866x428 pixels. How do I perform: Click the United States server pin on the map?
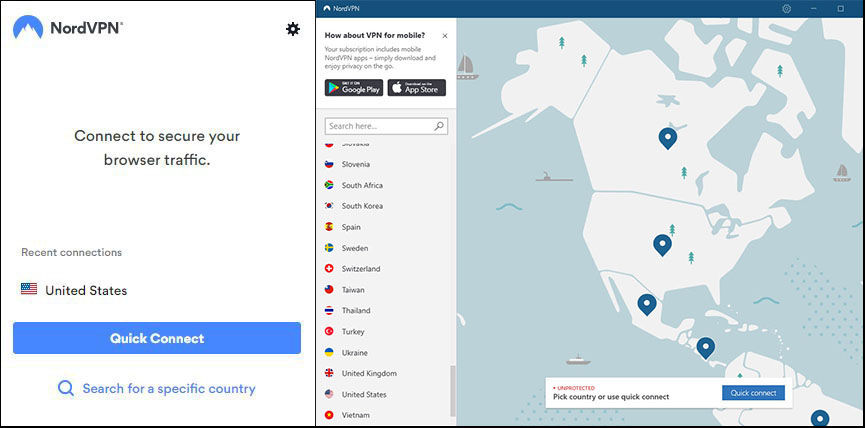[662, 244]
